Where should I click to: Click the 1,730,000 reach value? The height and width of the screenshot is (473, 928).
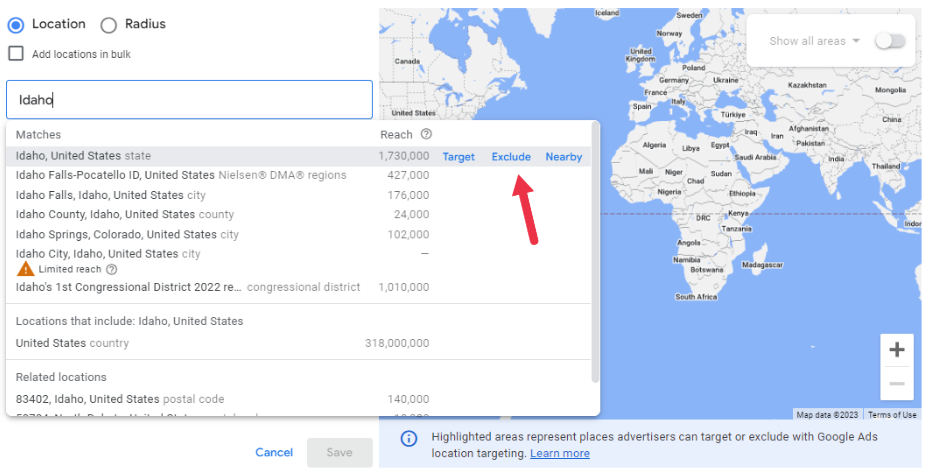(x=404, y=156)
